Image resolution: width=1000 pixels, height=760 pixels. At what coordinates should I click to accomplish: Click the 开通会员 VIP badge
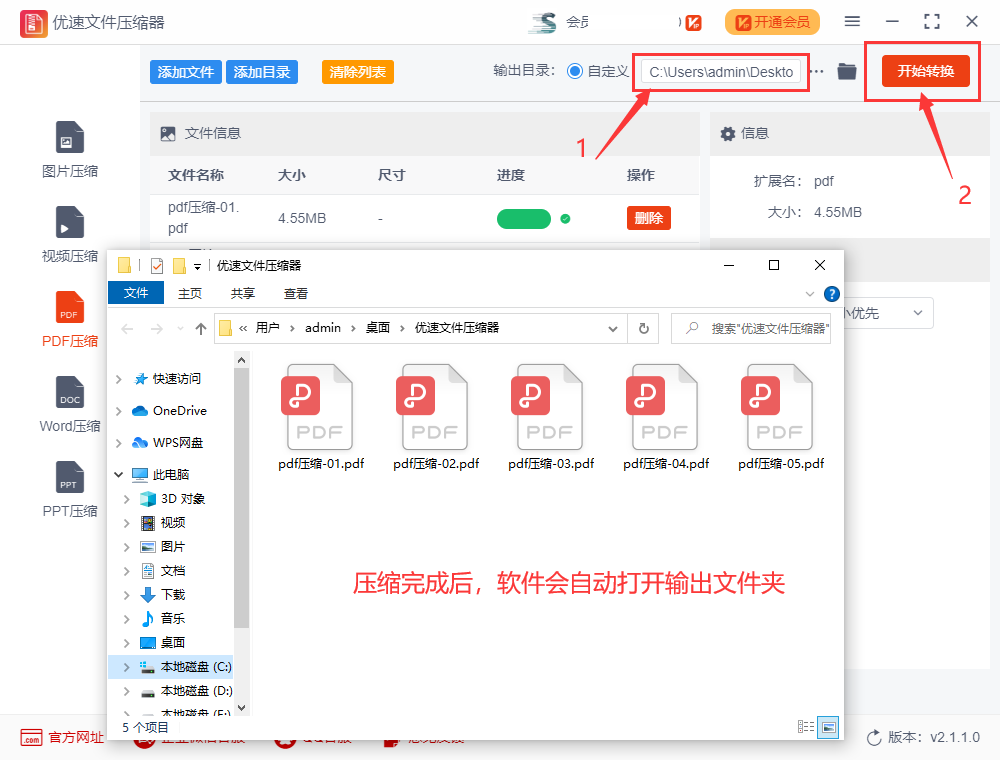[772, 21]
